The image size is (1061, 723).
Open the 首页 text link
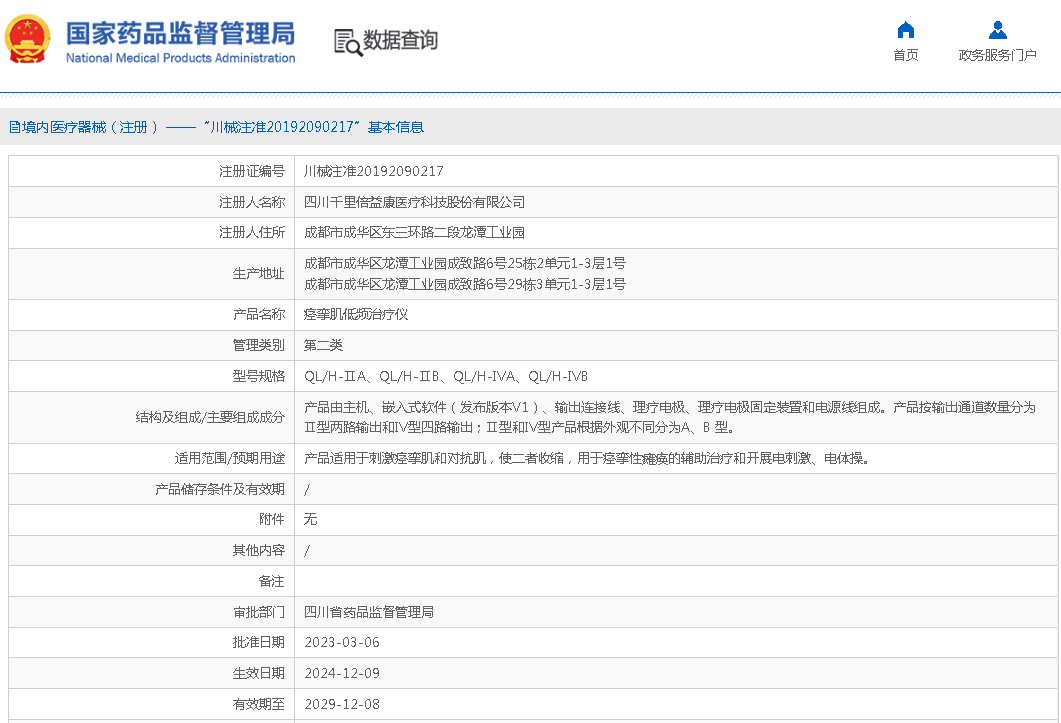tap(905, 55)
